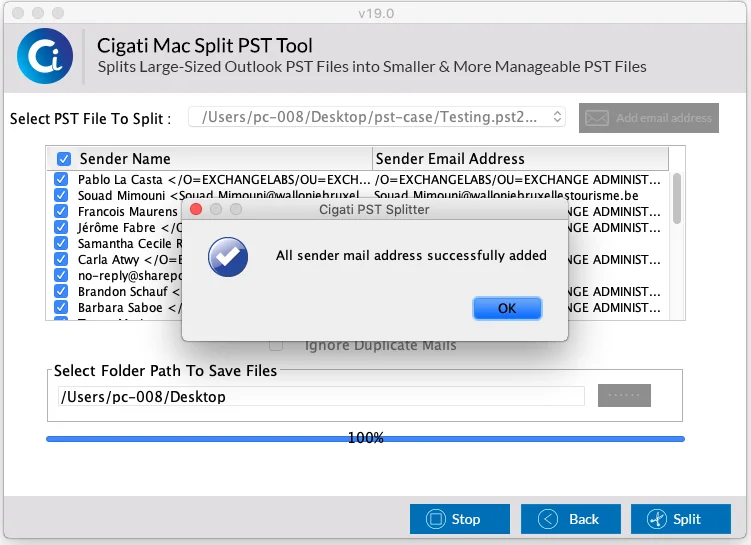Viewport: 751px width, 545px height.
Task: Uncheck Carla Atwy sender checkbox
Action: (61, 259)
